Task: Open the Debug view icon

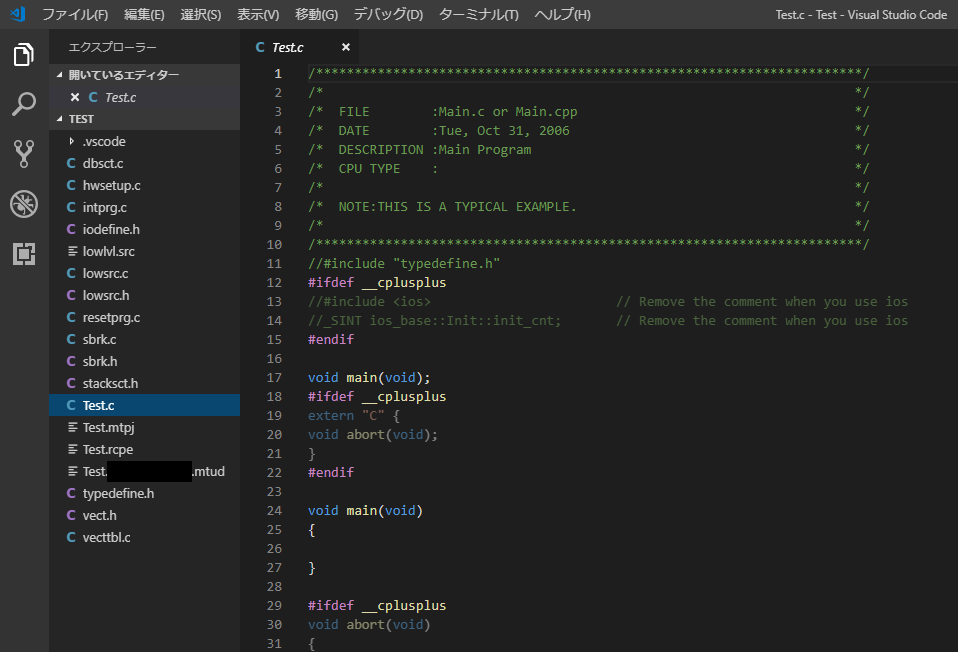Action: (24, 204)
